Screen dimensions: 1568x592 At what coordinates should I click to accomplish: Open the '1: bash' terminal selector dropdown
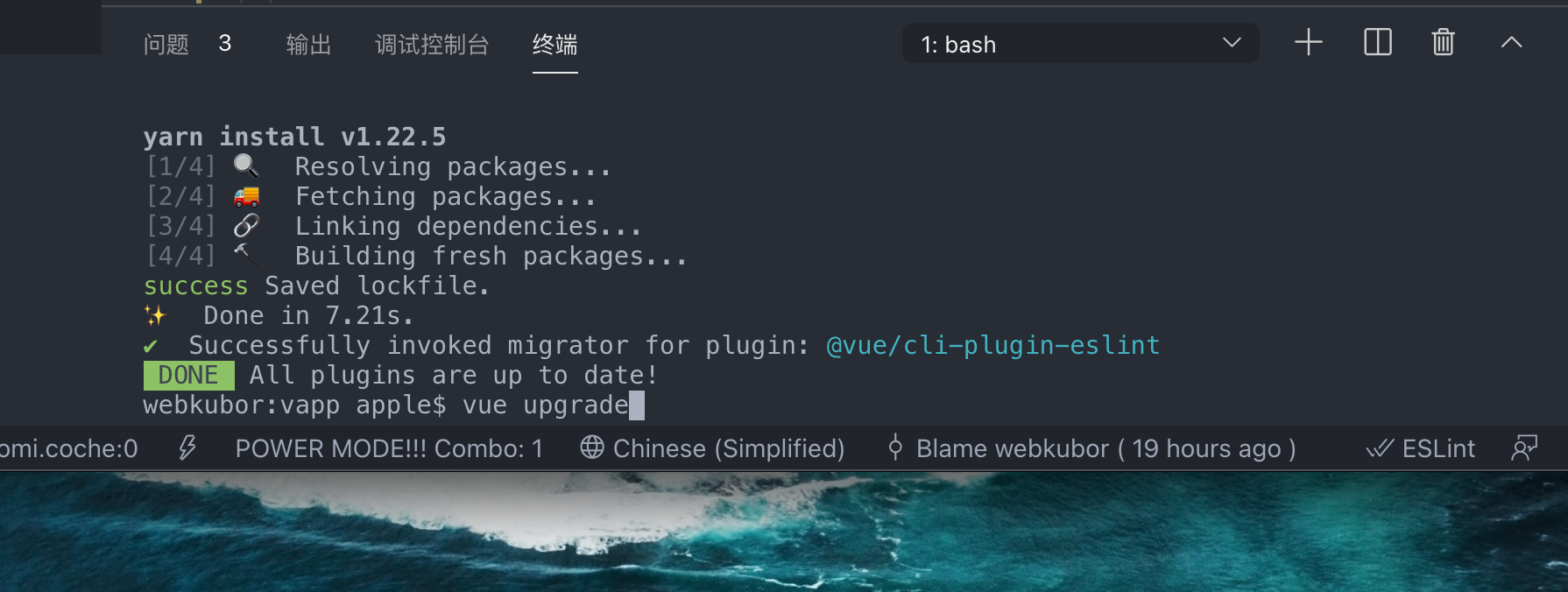point(1080,43)
